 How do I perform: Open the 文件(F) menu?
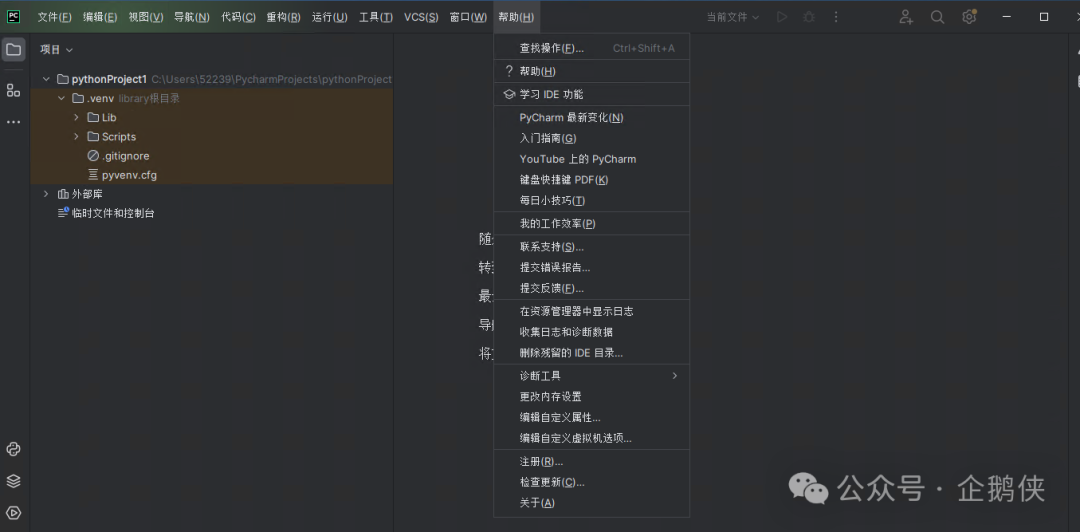point(54,17)
